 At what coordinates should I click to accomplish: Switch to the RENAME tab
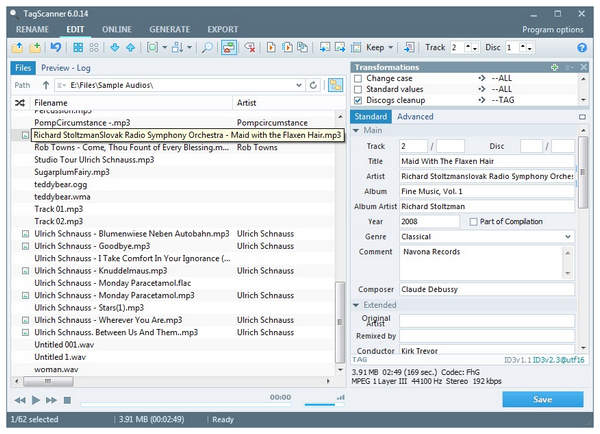coord(33,29)
